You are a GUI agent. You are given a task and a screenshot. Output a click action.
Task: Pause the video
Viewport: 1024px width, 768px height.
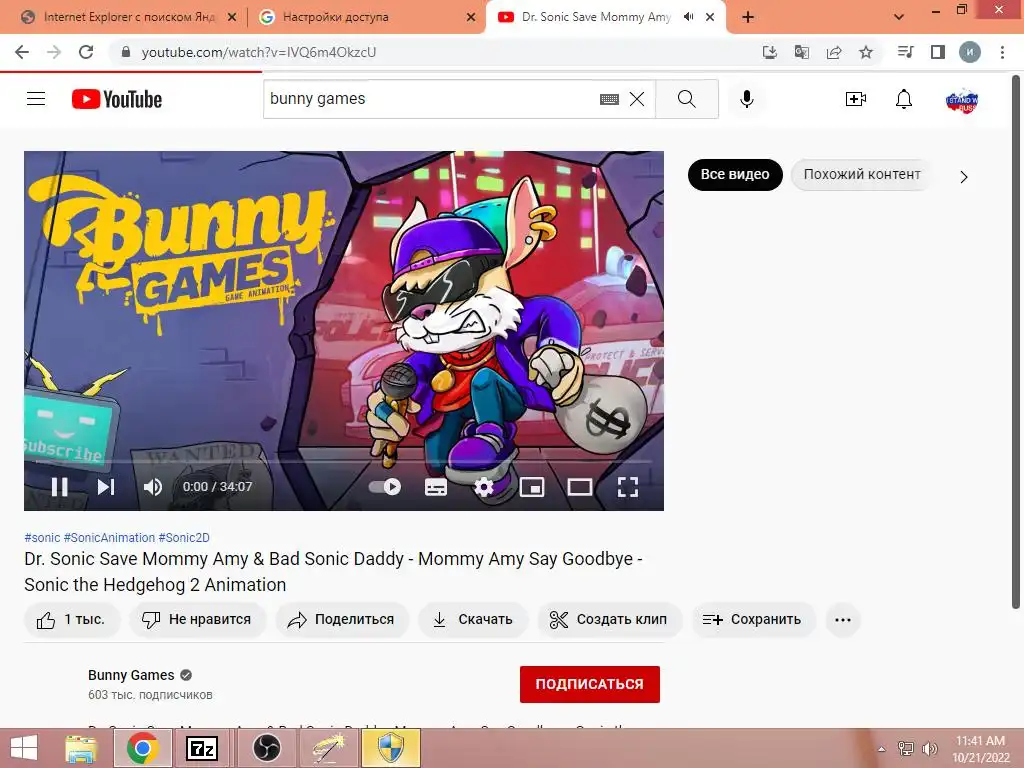[x=59, y=487]
